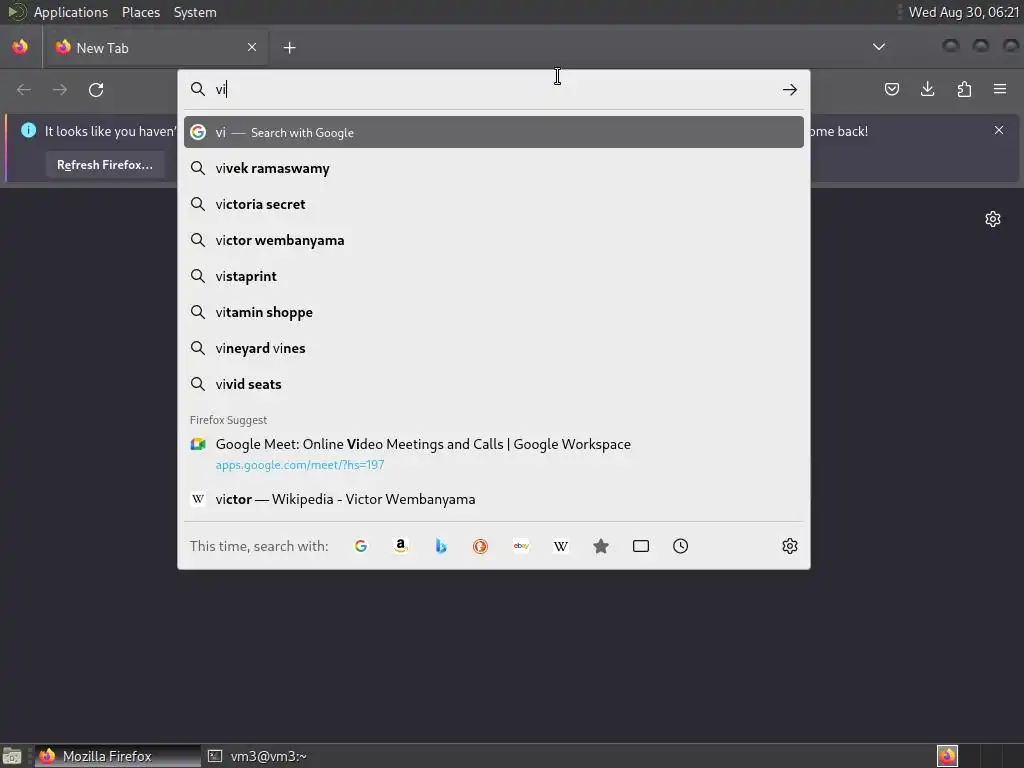Search open tabs using the tab icon
This screenshot has height=768, width=1024.
(641, 546)
